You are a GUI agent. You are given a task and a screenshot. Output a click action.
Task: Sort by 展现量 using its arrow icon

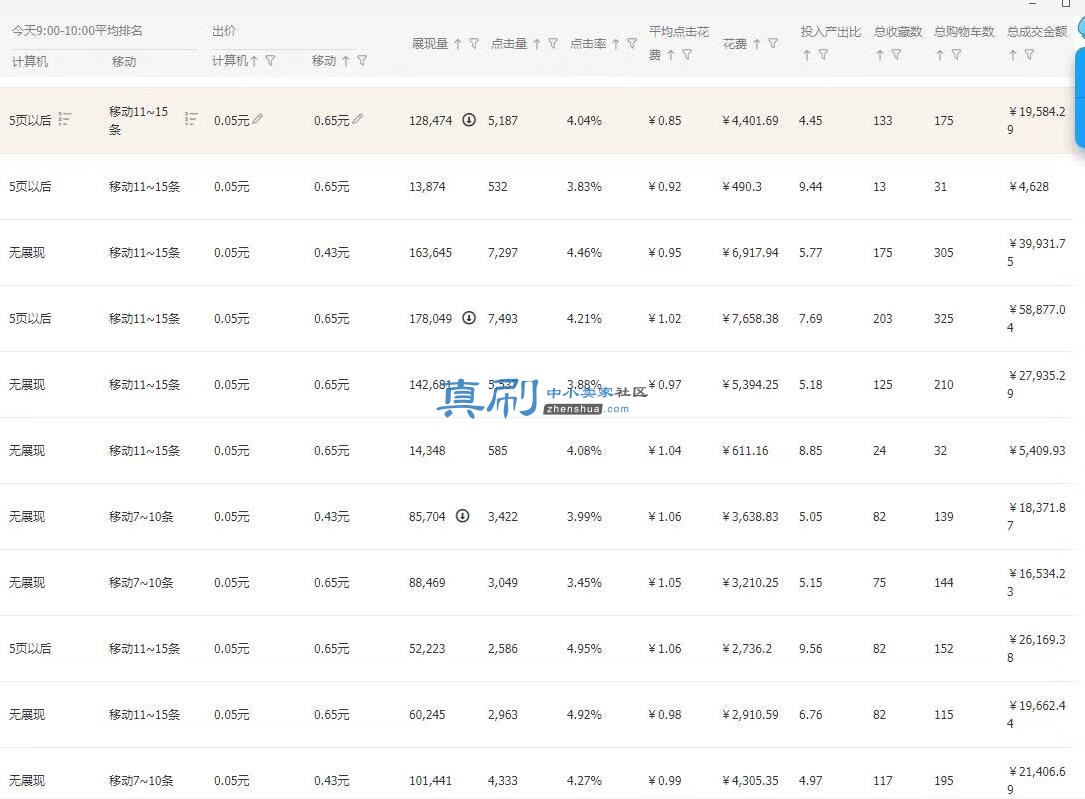(458, 44)
